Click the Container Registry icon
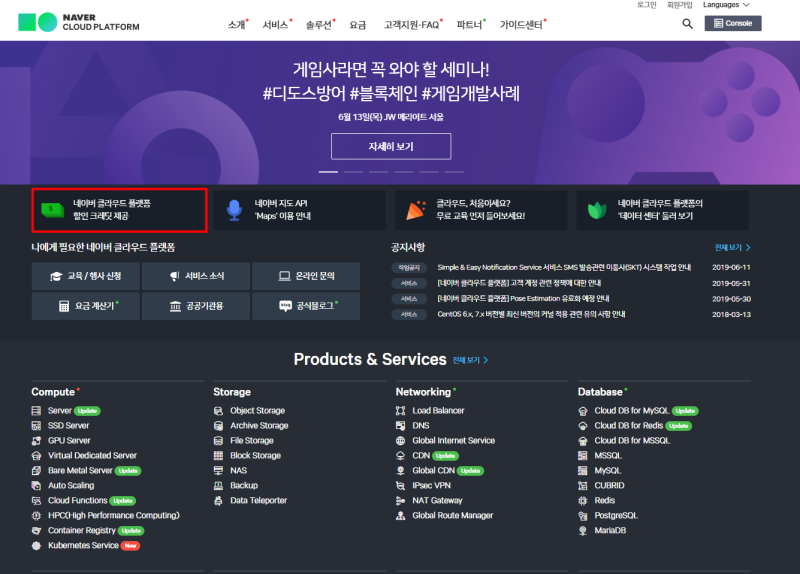800x574 pixels. click(x=36, y=531)
